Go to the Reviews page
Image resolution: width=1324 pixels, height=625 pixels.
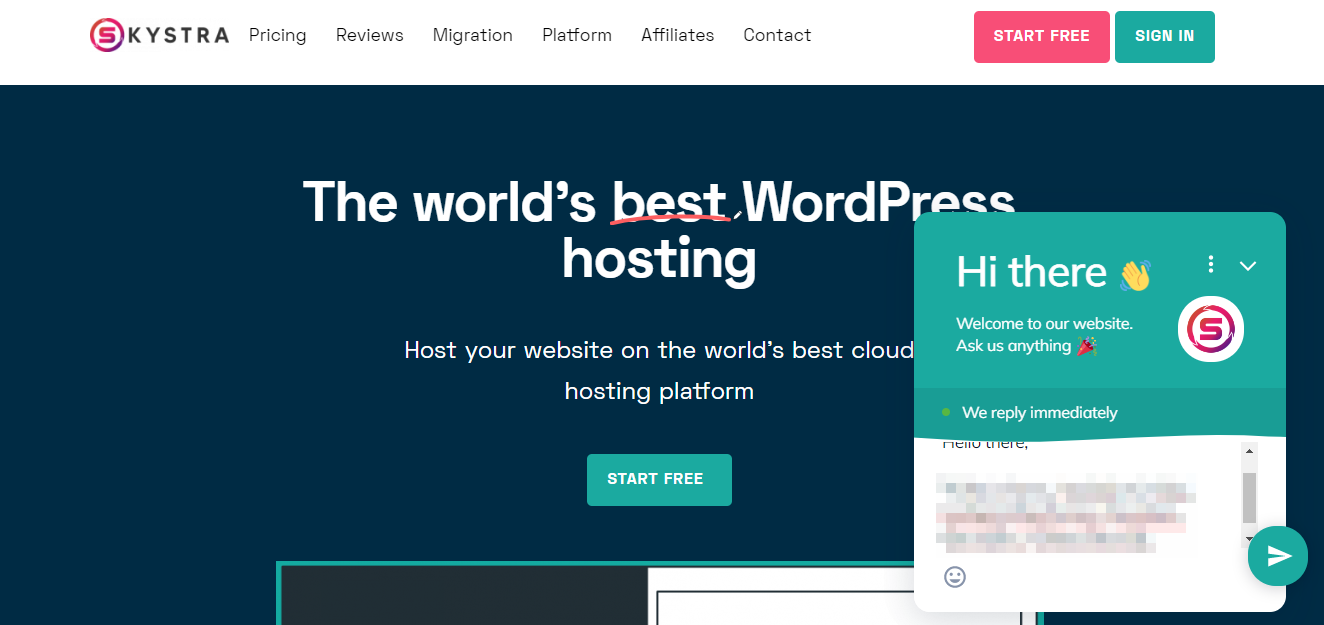(370, 36)
